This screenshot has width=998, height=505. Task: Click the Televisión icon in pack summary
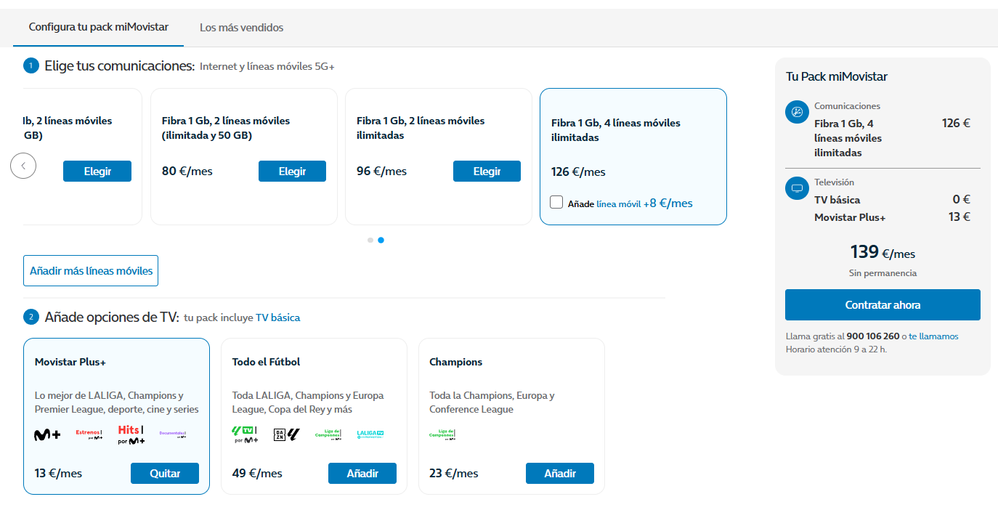pyautogui.click(x=797, y=187)
